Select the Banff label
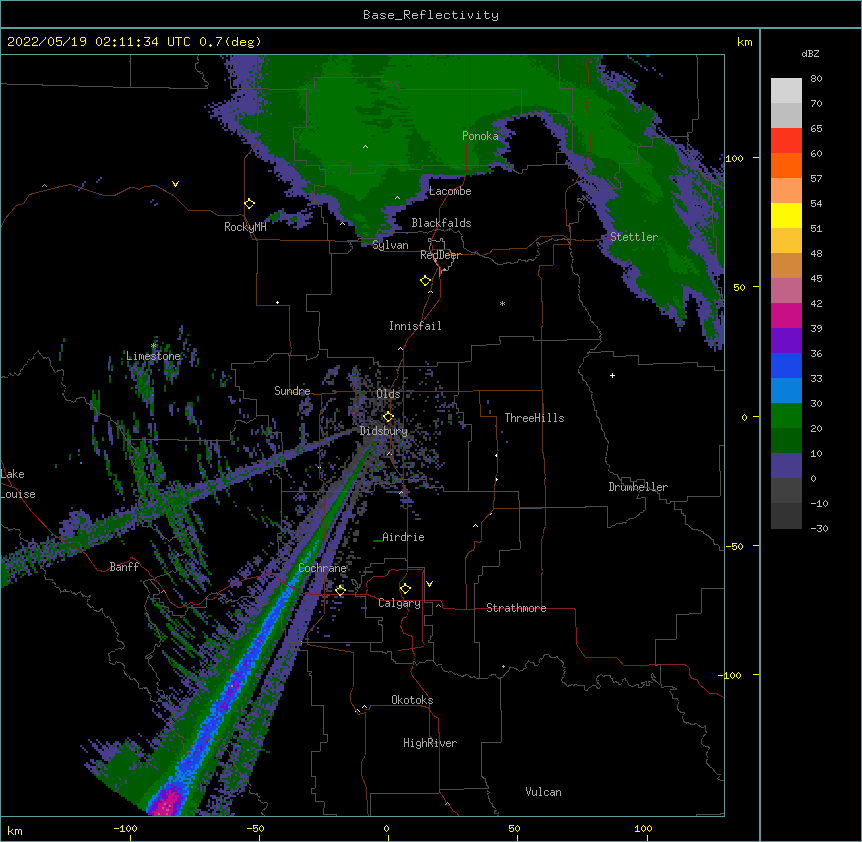This screenshot has height=842, width=862. [124, 567]
